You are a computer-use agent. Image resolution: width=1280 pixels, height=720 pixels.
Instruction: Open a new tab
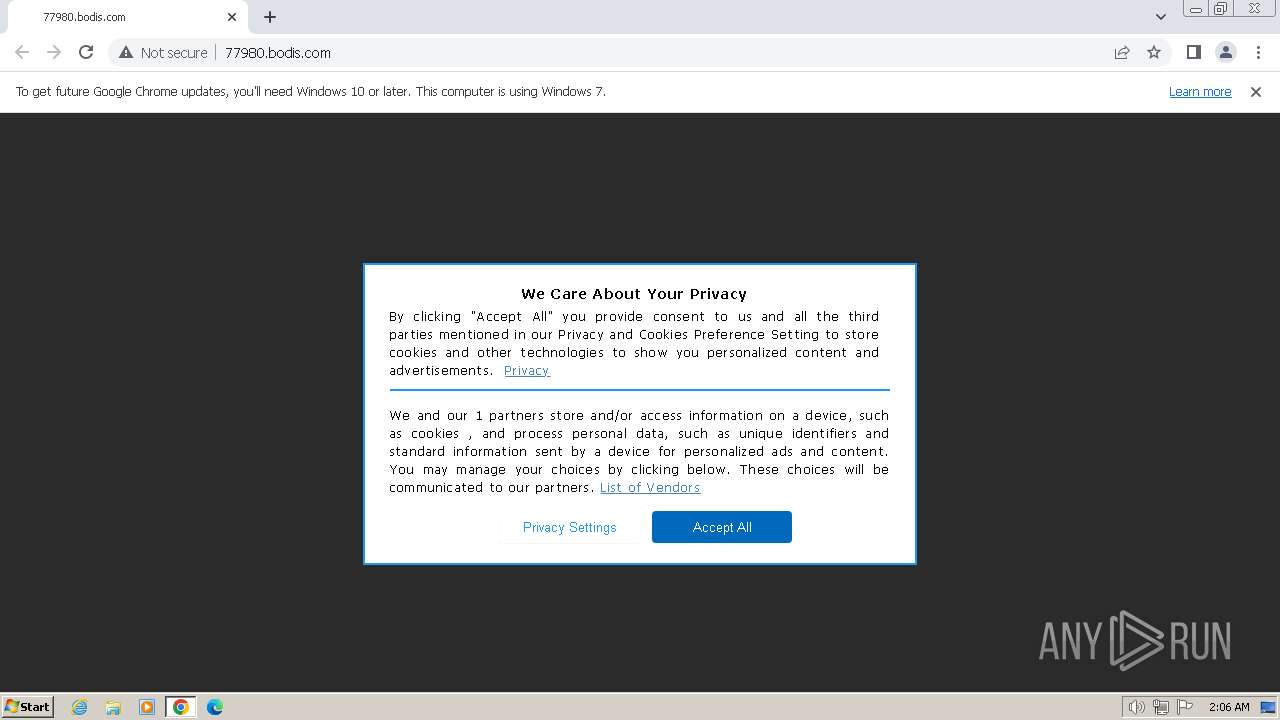click(x=270, y=17)
